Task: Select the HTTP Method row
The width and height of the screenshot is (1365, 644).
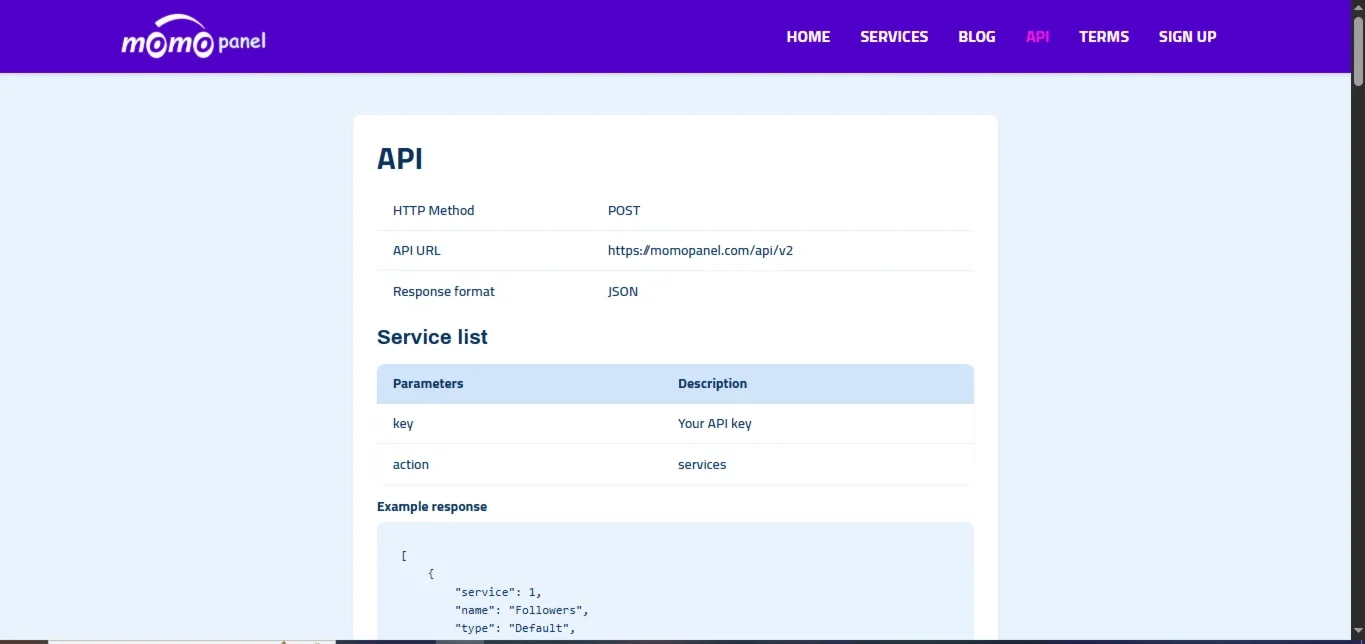Action: click(x=675, y=211)
